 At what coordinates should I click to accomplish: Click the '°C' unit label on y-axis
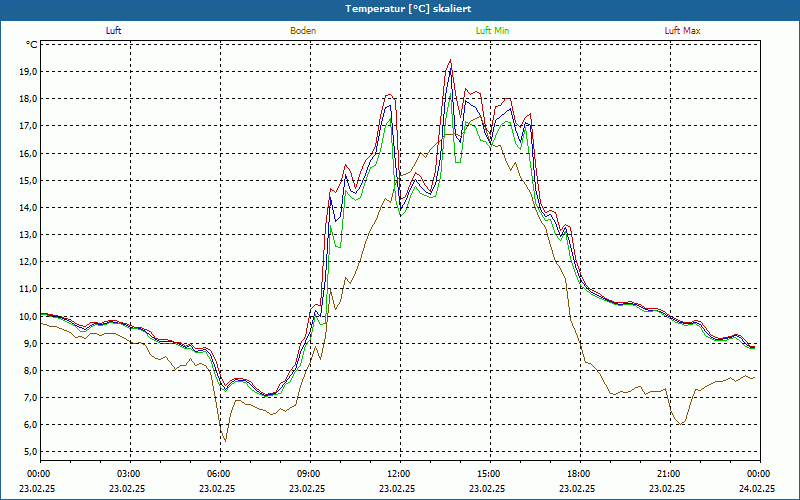click(x=32, y=45)
